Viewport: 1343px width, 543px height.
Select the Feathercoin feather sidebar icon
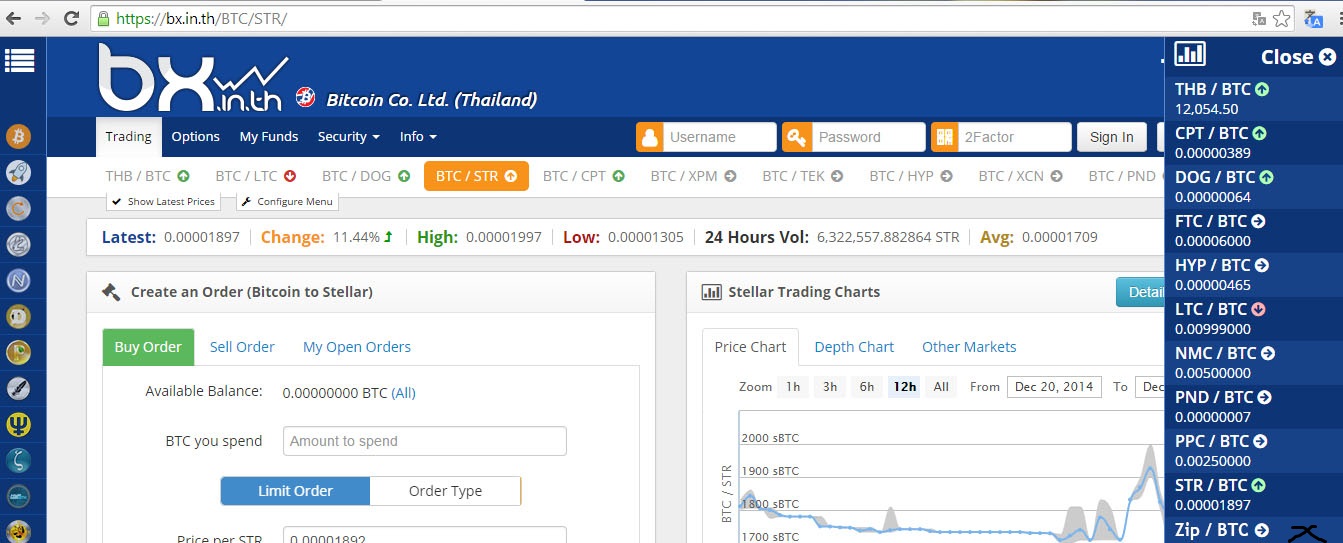19,388
